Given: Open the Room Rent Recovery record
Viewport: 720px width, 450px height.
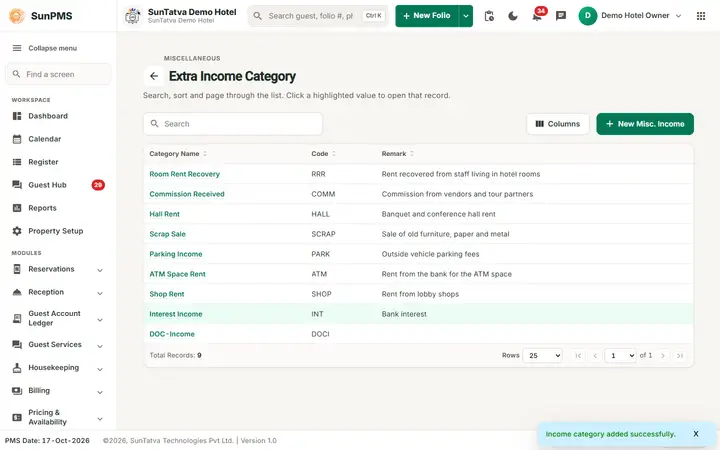Looking at the screenshot, I should (185, 174).
